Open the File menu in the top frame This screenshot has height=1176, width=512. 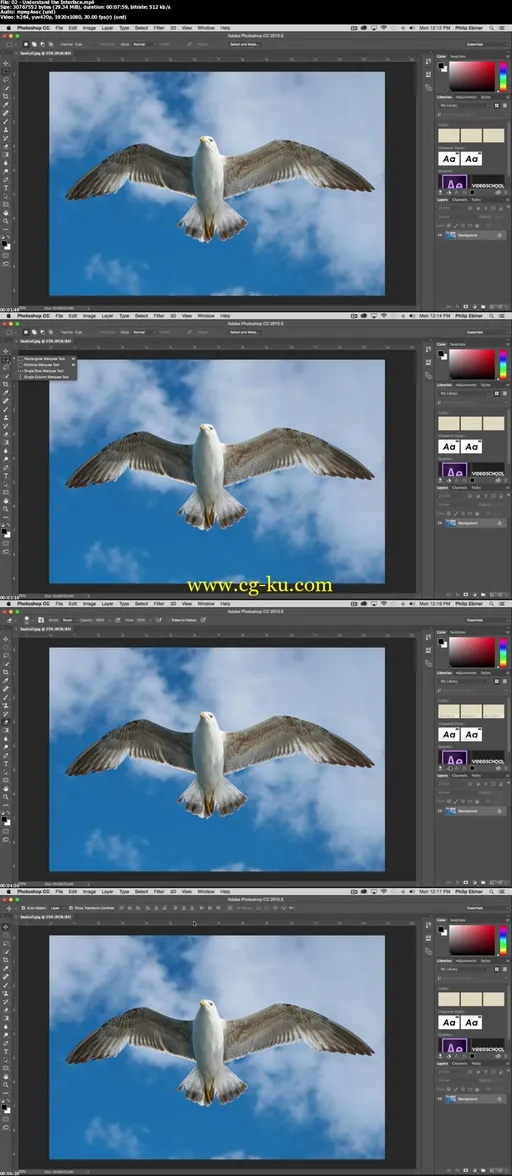coord(59,28)
